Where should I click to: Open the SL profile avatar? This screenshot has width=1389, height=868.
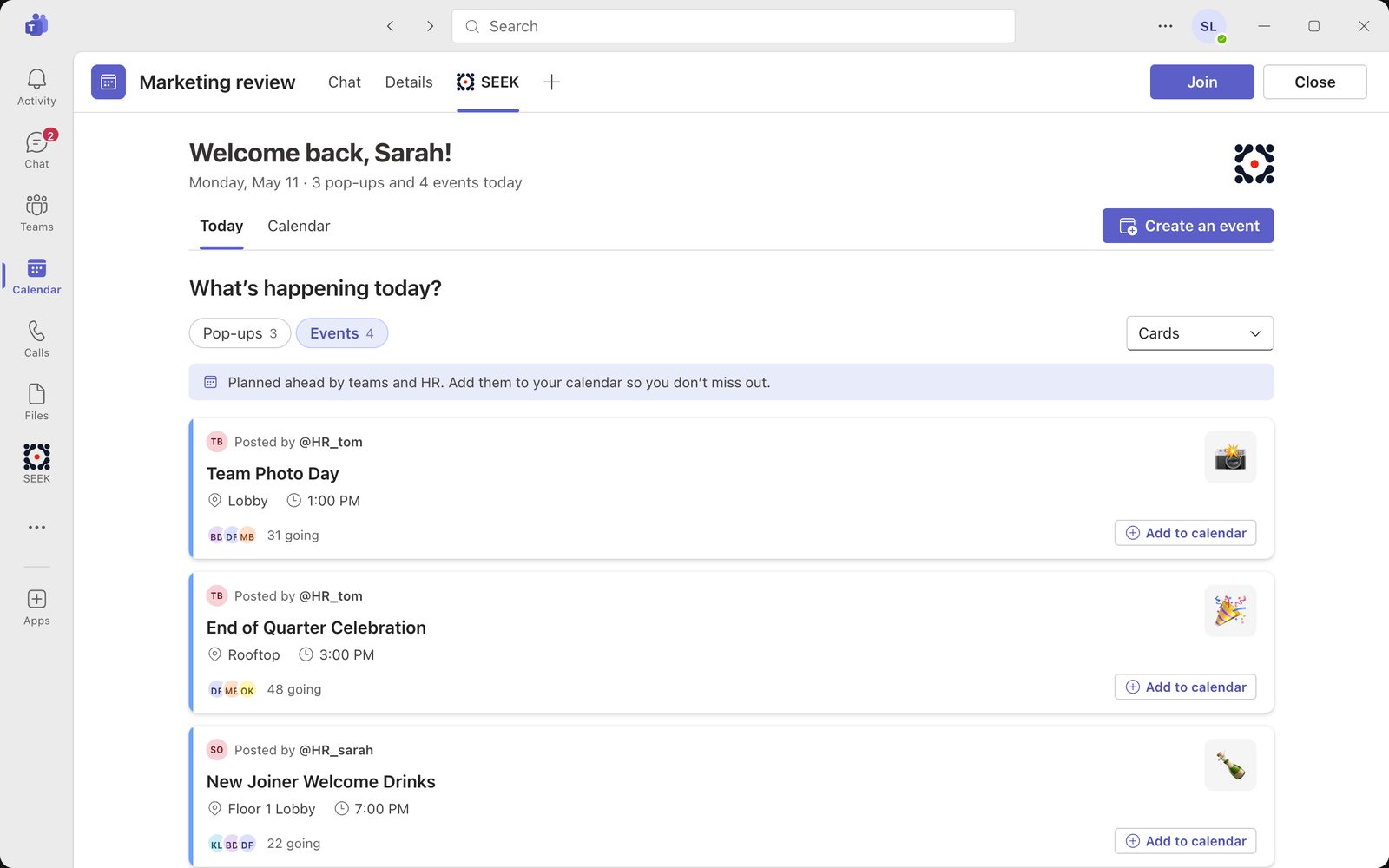(1208, 26)
